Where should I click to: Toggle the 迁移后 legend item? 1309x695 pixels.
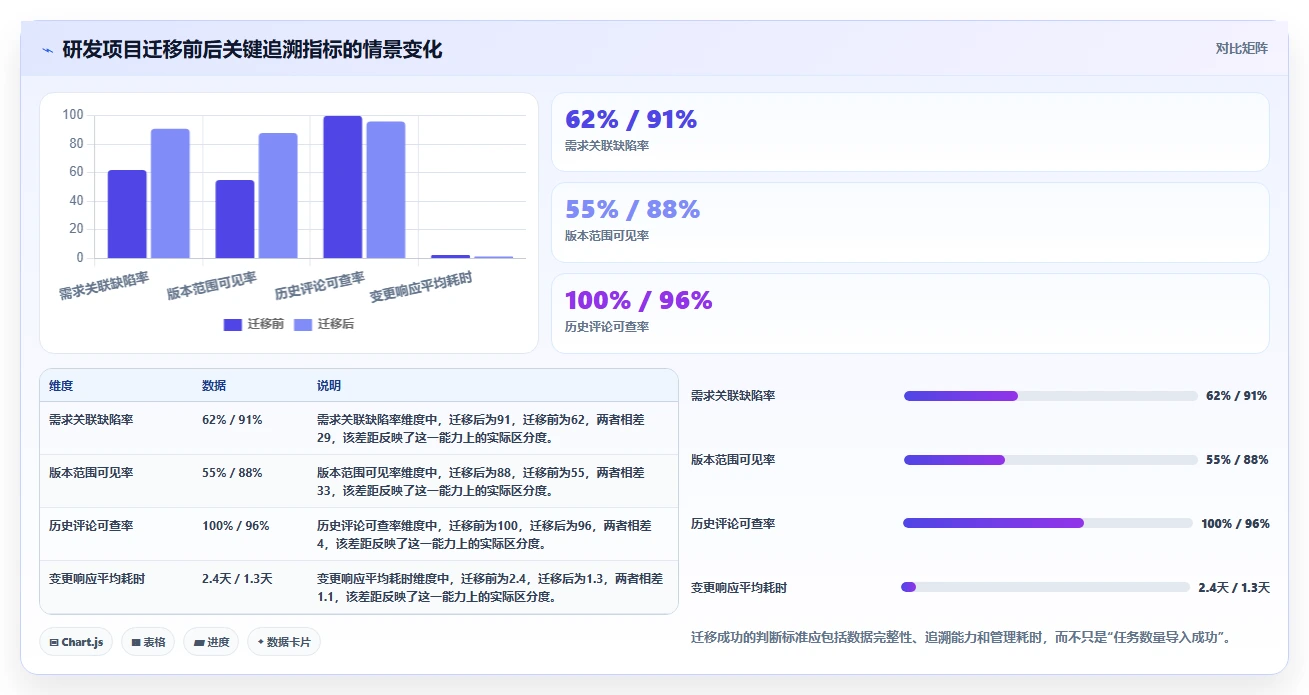point(324,324)
